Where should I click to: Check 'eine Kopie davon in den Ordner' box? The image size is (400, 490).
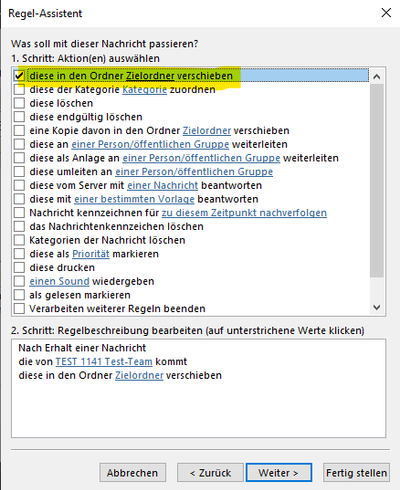tap(19, 131)
